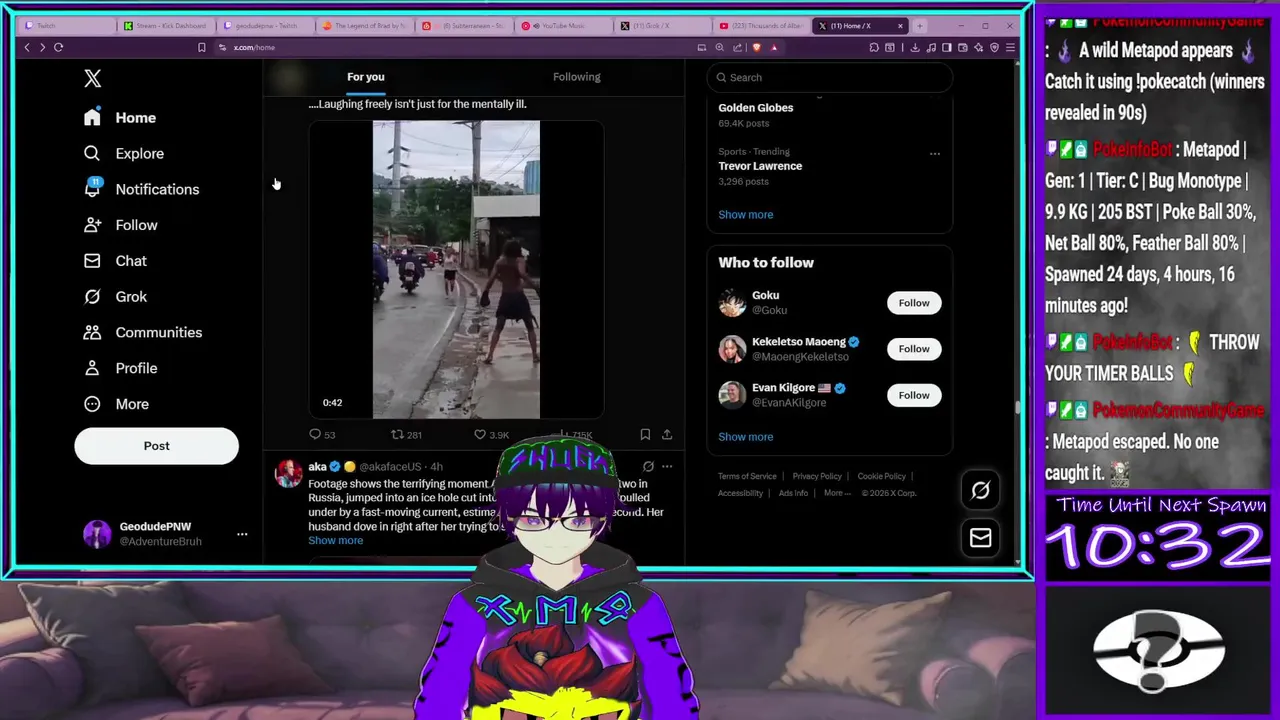Open more options dots on akafaceUS post

pos(667,466)
